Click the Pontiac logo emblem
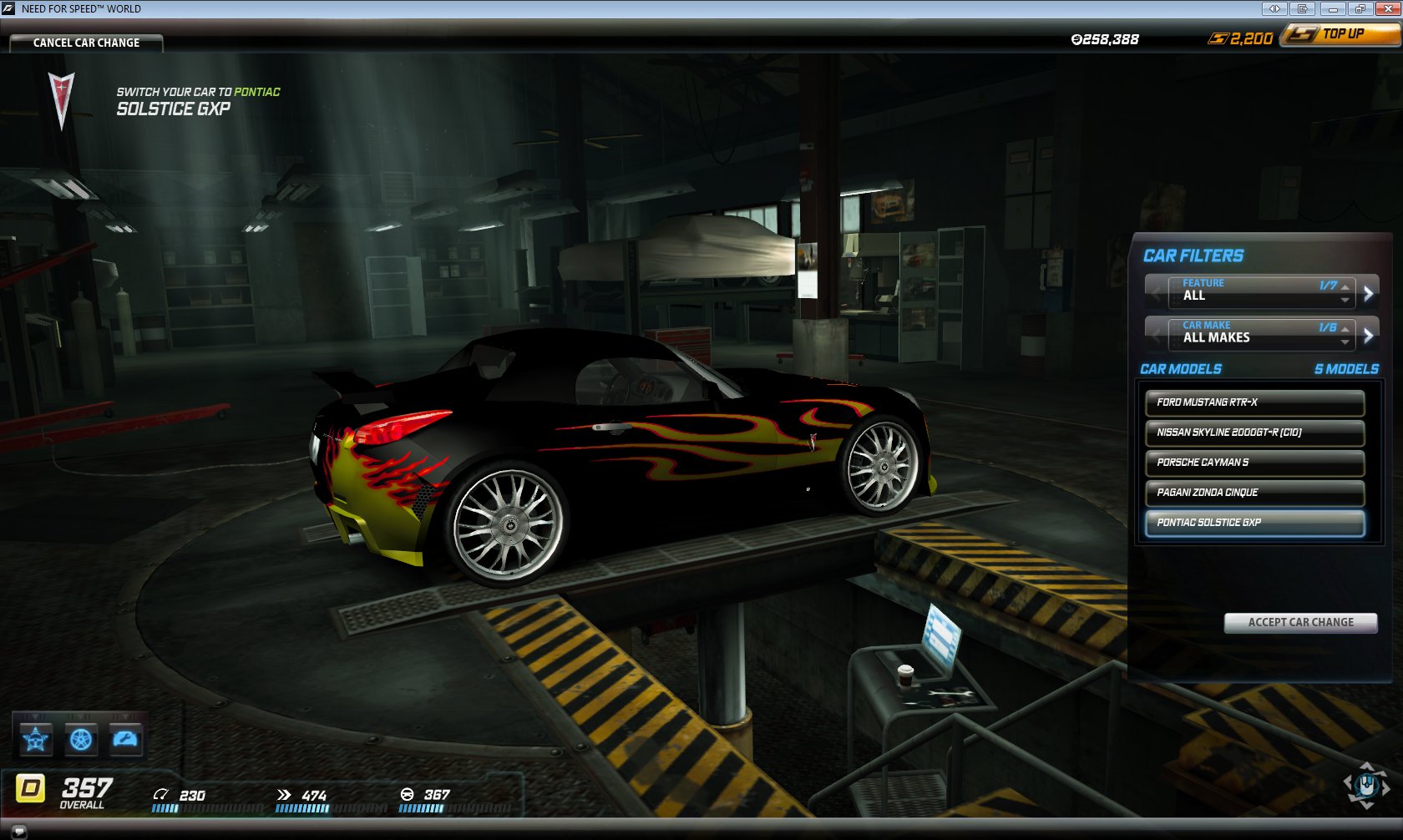 click(x=61, y=100)
